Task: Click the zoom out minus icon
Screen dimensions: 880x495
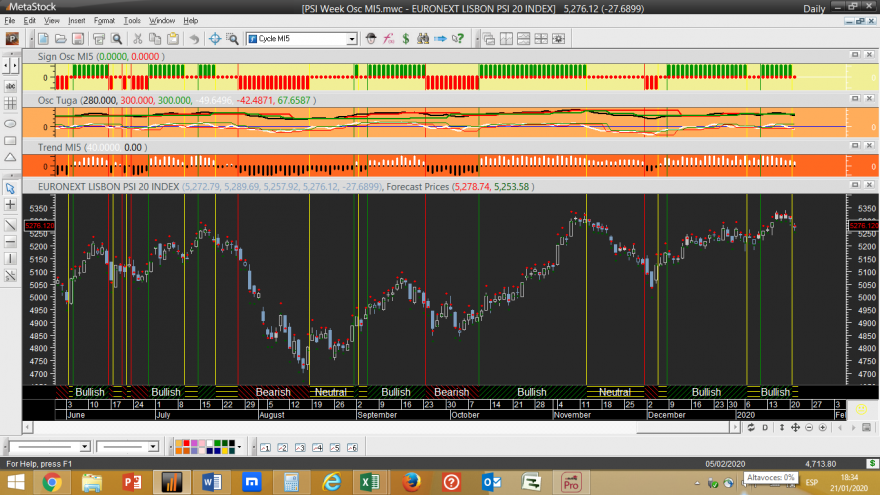Action: (809, 428)
